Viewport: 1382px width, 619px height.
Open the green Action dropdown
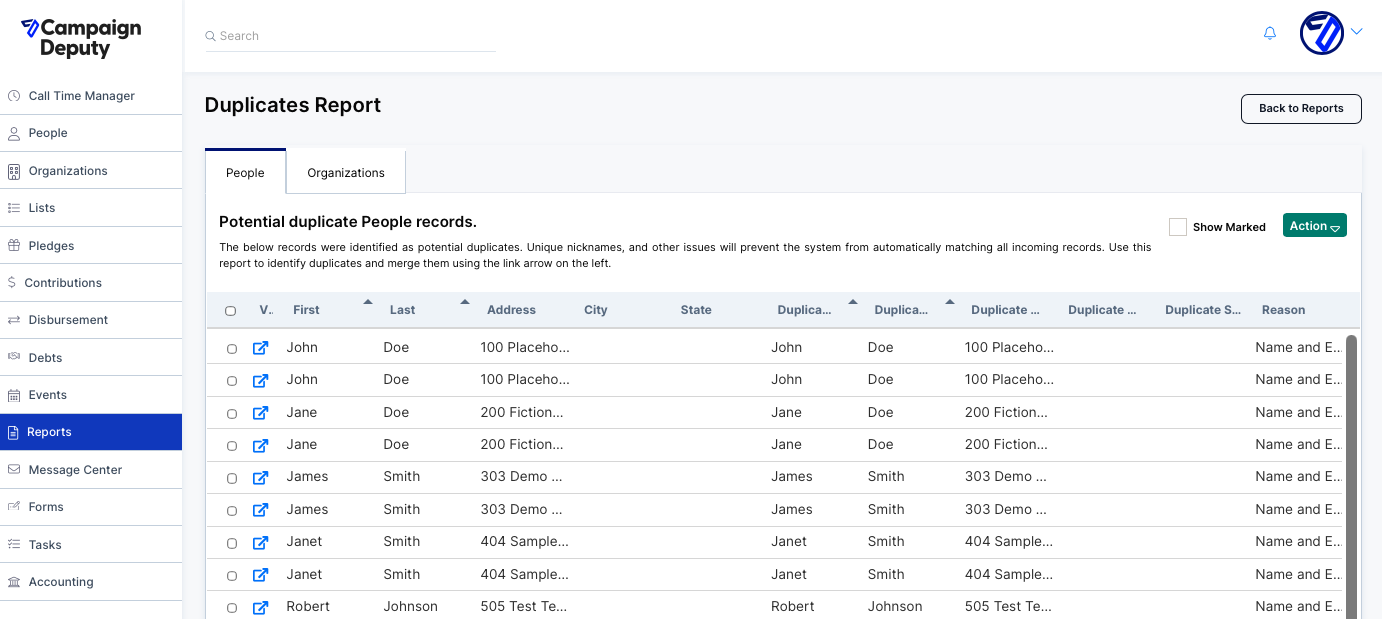[1314, 226]
